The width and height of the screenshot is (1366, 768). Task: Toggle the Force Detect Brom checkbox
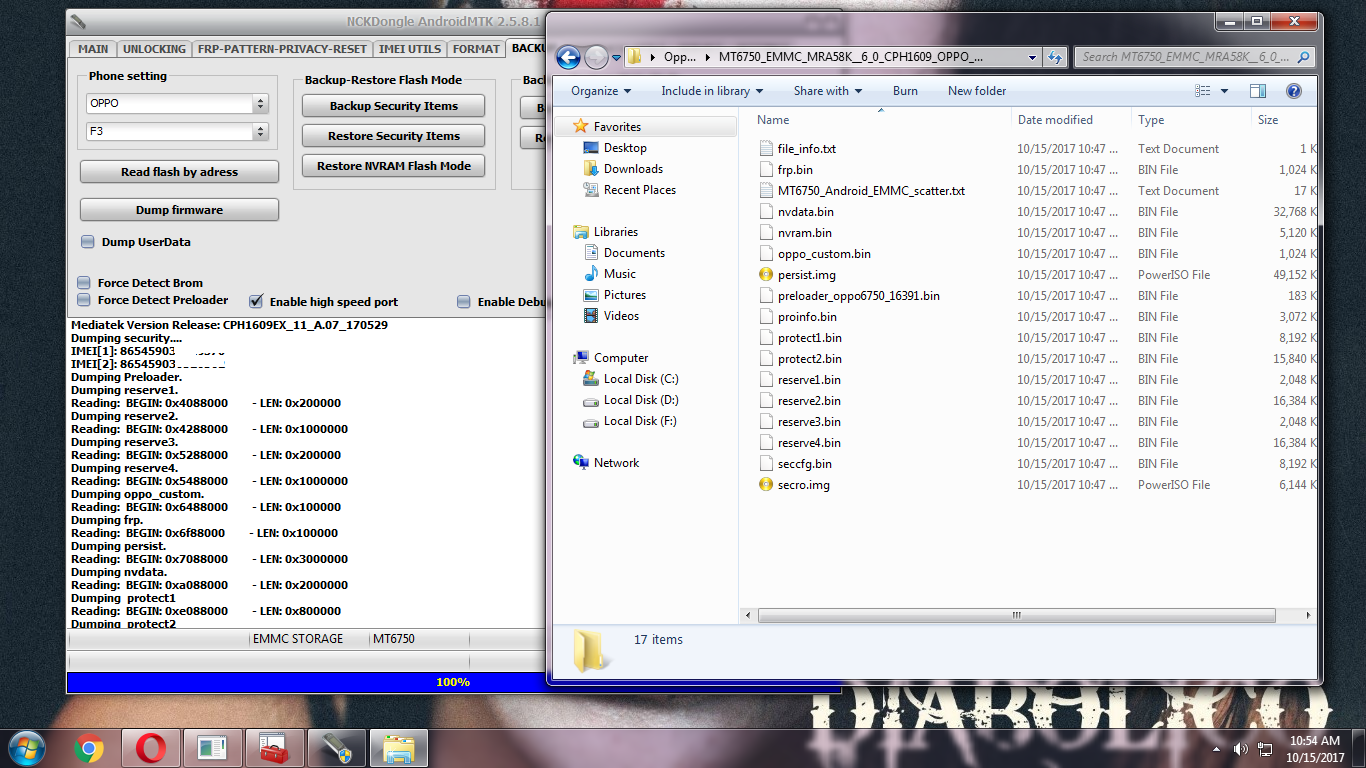[x=83, y=283]
